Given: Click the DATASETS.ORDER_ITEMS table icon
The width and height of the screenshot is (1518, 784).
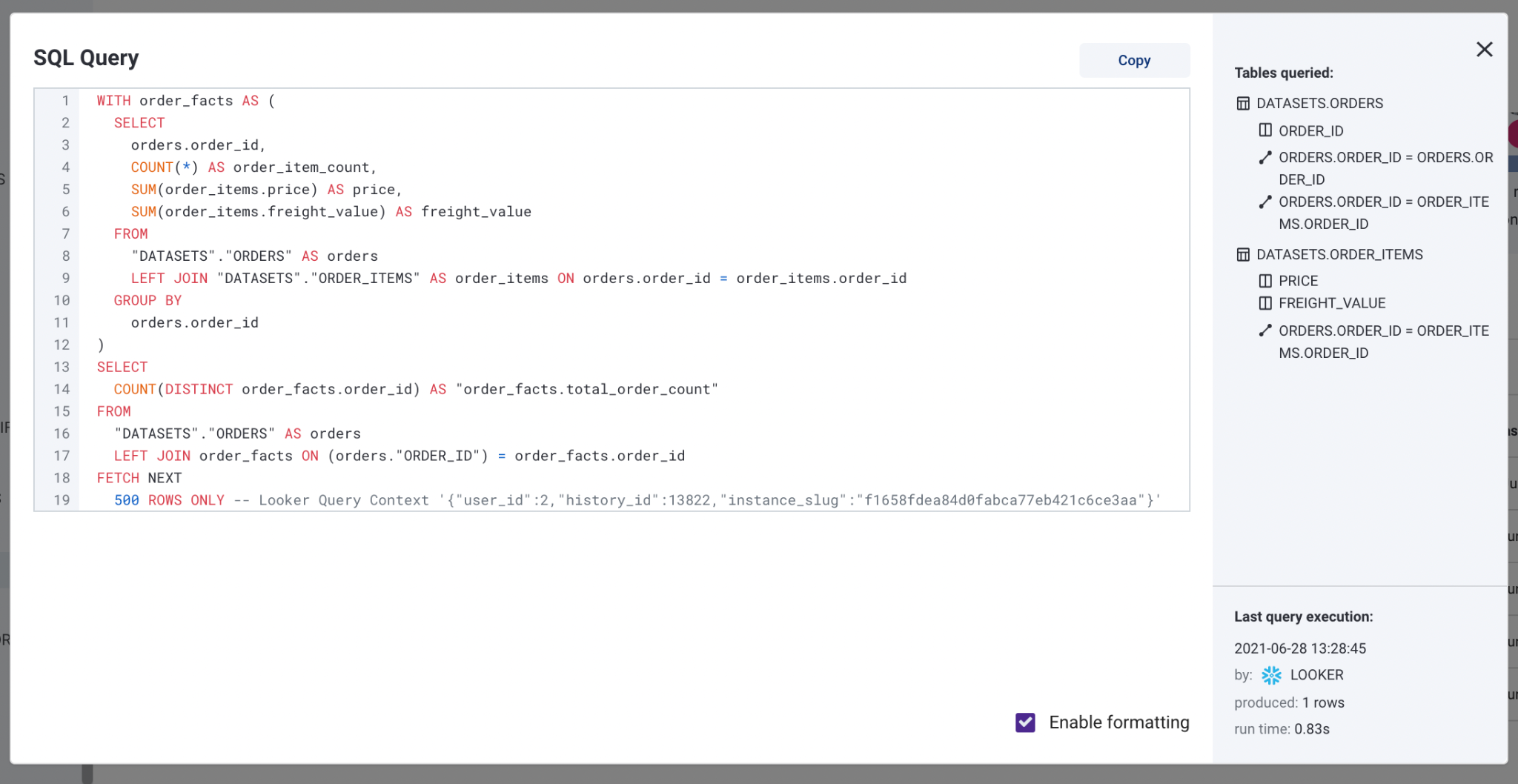Looking at the screenshot, I should (x=1243, y=255).
